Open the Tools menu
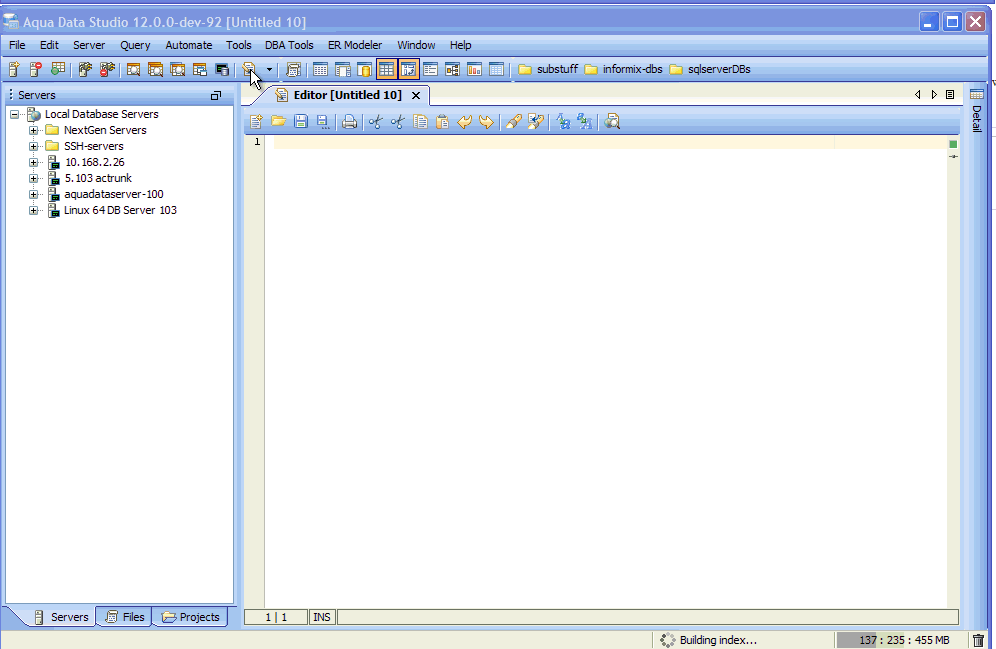Viewport: 996px width, 649px height. 239,45
